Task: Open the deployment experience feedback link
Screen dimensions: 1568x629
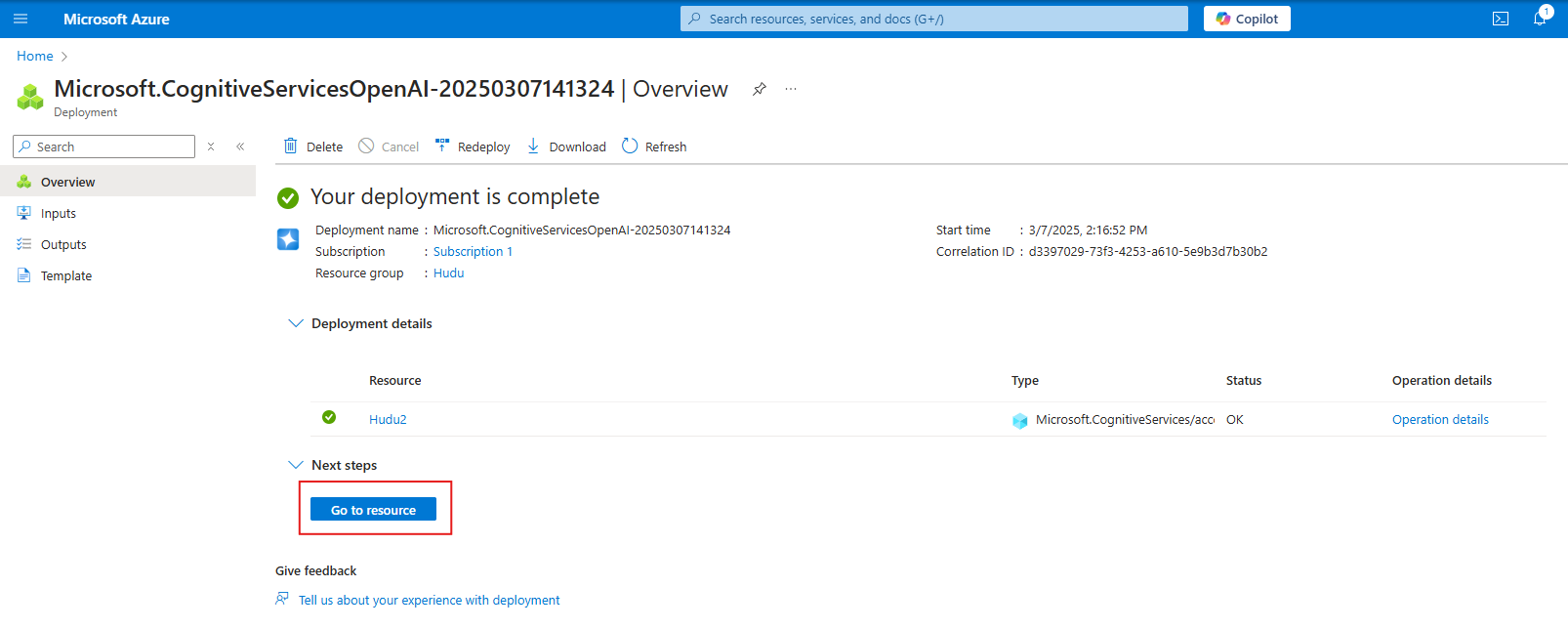Action: click(x=430, y=600)
